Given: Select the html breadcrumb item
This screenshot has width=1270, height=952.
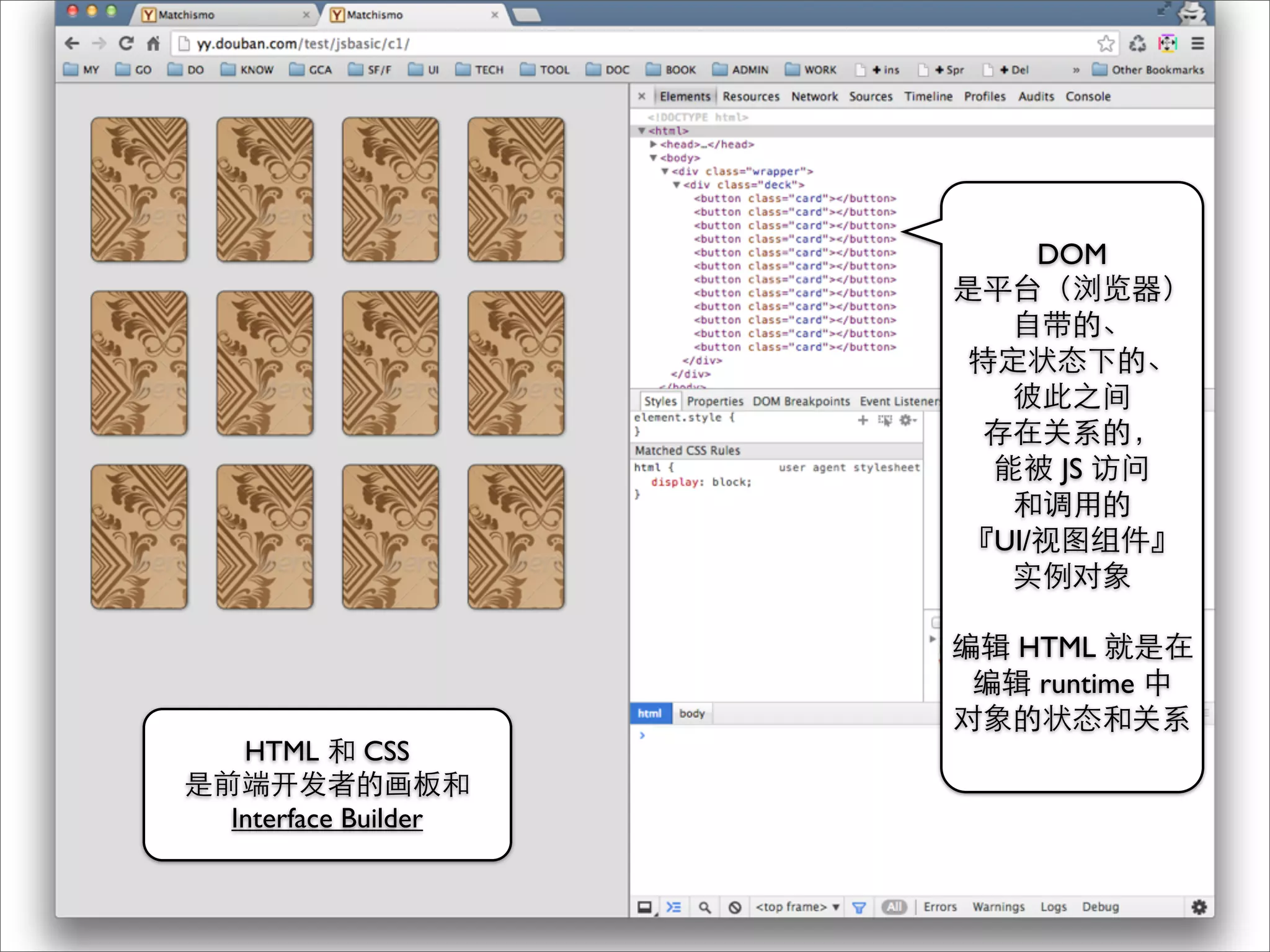Looking at the screenshot, I should (649, 713).
